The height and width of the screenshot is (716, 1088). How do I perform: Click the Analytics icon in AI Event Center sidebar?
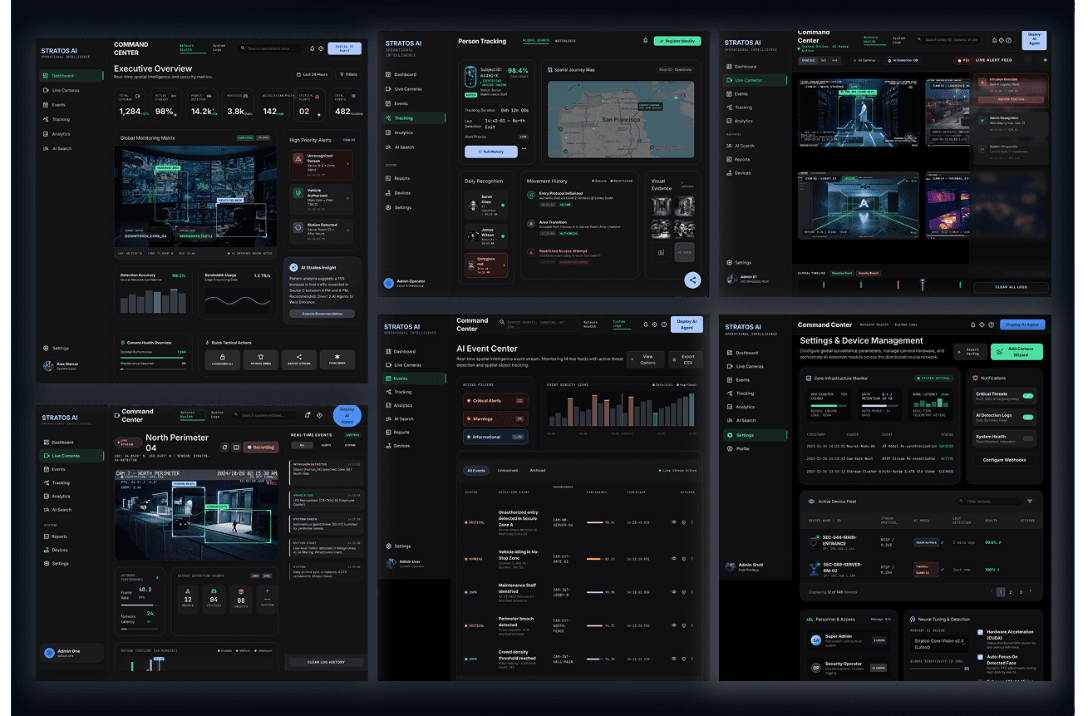pos(389,405)
